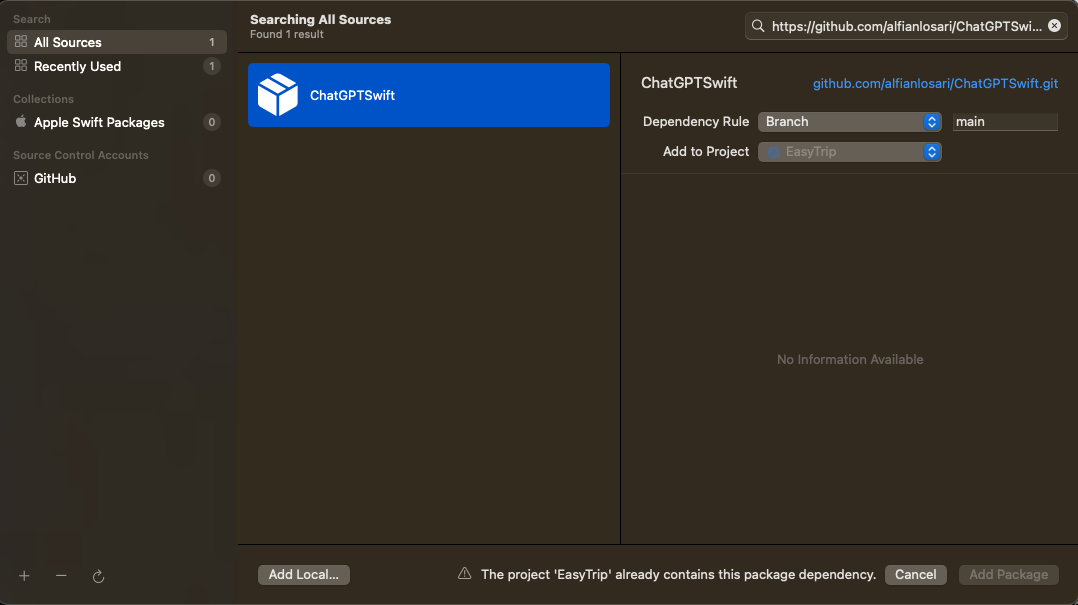Screen dimensions: 1078x605
Task: Click the 'No Information Available' label
Action: coord(850,360)
